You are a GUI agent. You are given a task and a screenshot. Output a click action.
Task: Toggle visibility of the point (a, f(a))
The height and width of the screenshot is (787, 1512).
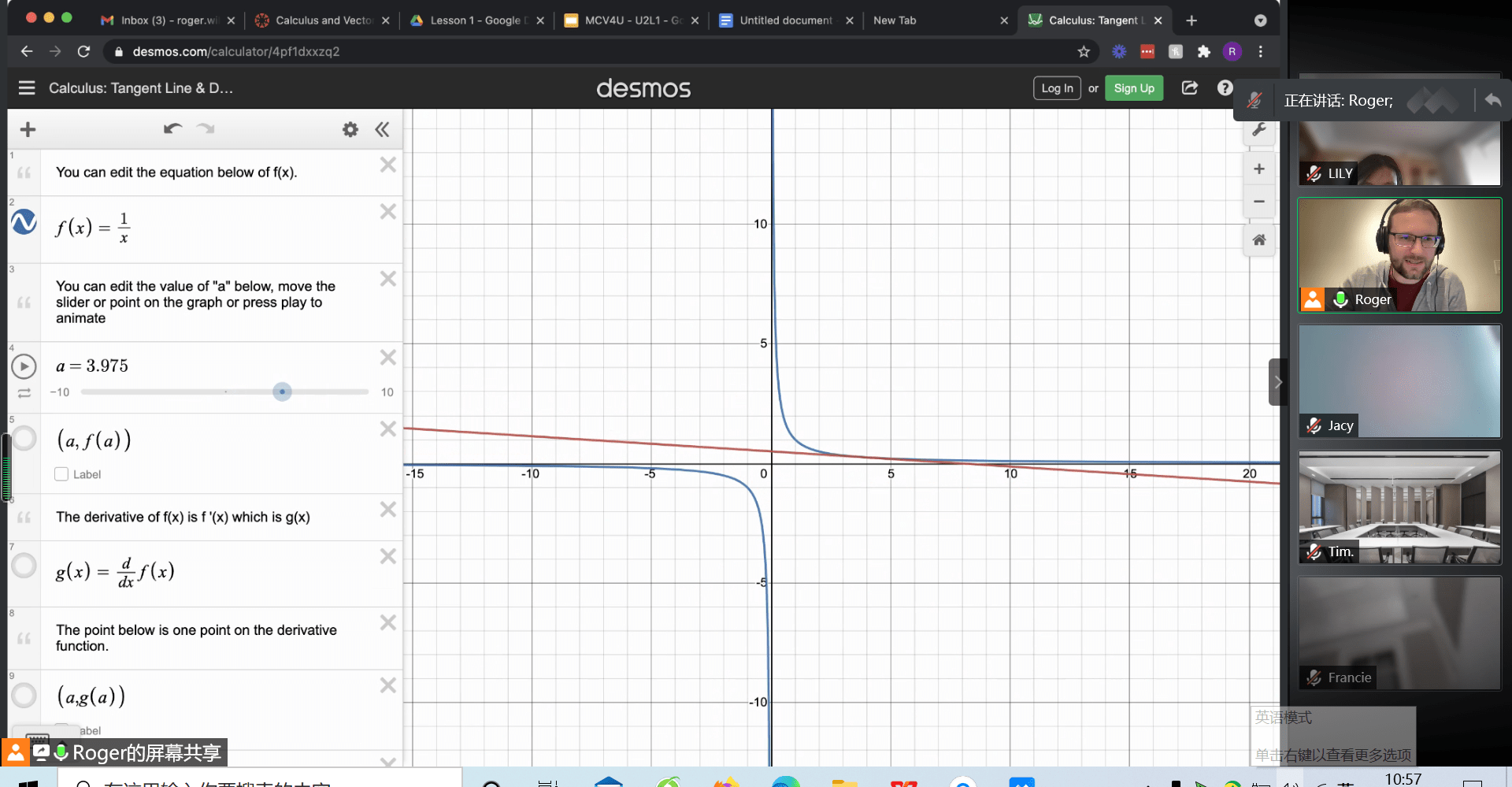coord(24,438)
